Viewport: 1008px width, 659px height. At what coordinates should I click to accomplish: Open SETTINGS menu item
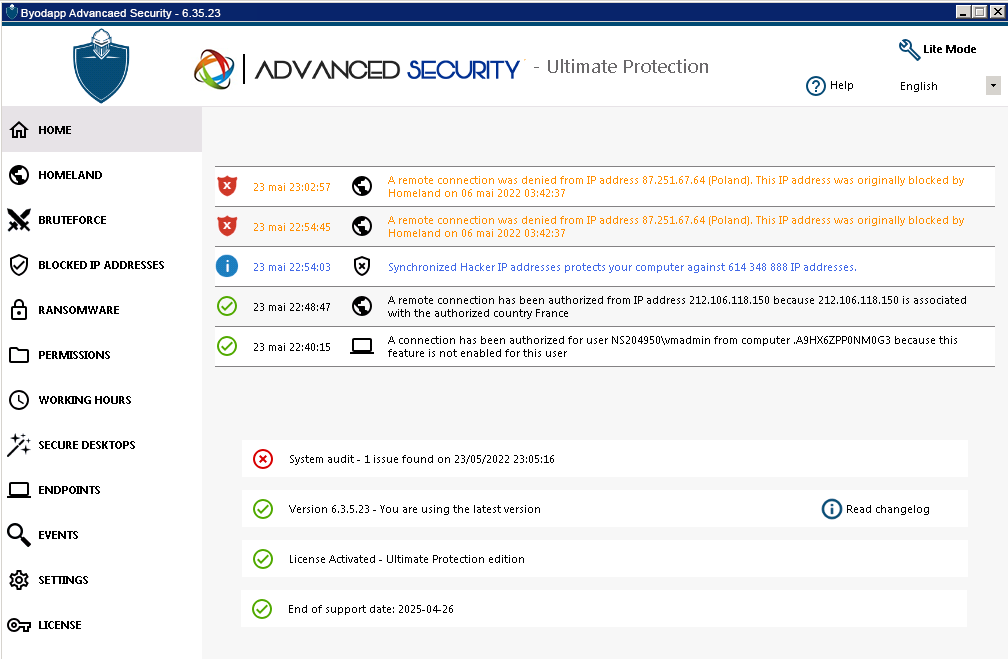coord(102,580)
